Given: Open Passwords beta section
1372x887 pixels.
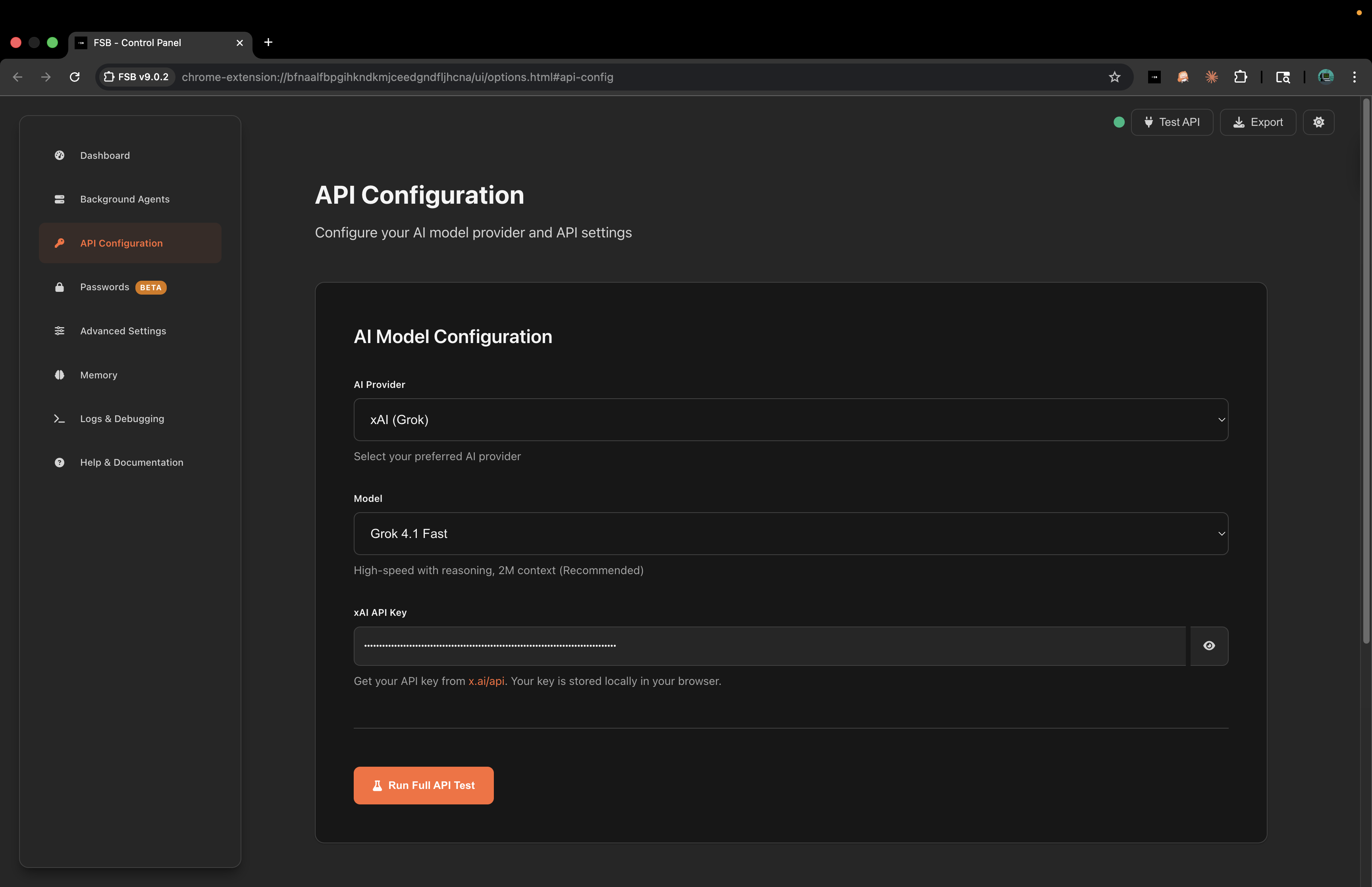Looking at the screenshot, I should (130, 287).
